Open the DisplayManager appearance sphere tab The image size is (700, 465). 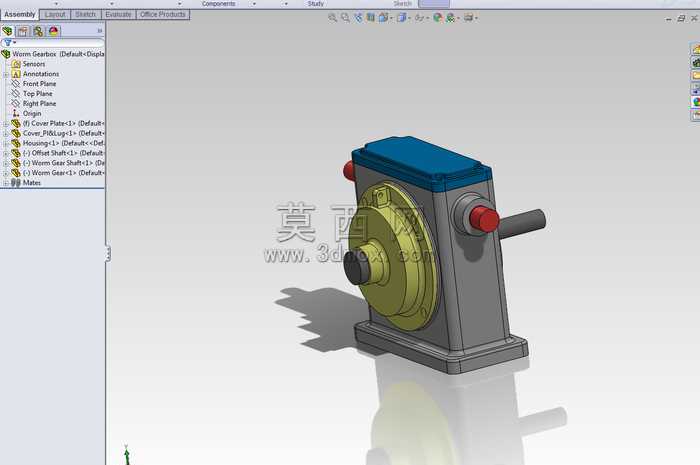(54, 31)
